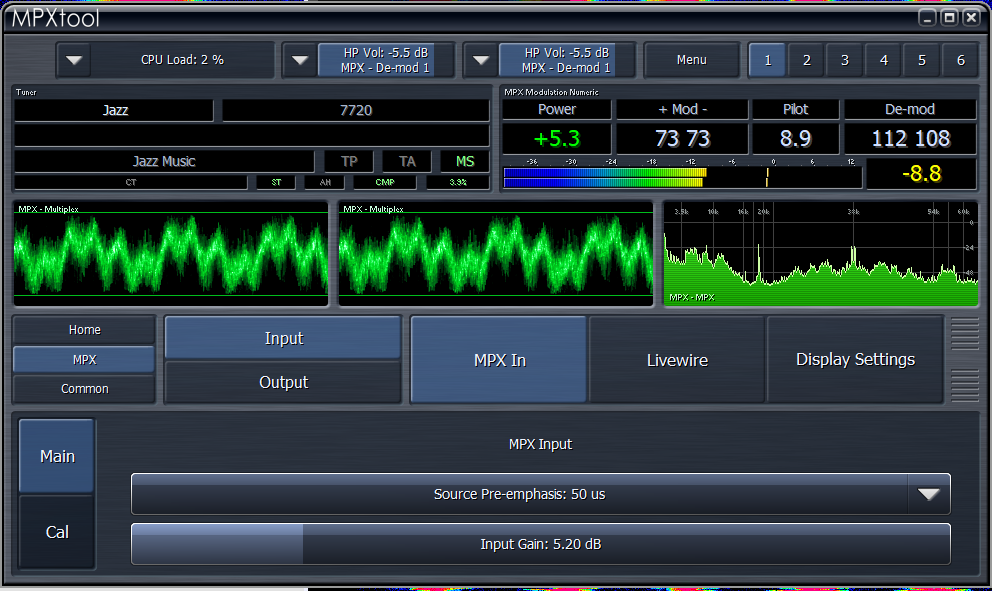Viewport: 992px width, 591px height.
Task: Click the CMP indicator
Action: (385, 182)
